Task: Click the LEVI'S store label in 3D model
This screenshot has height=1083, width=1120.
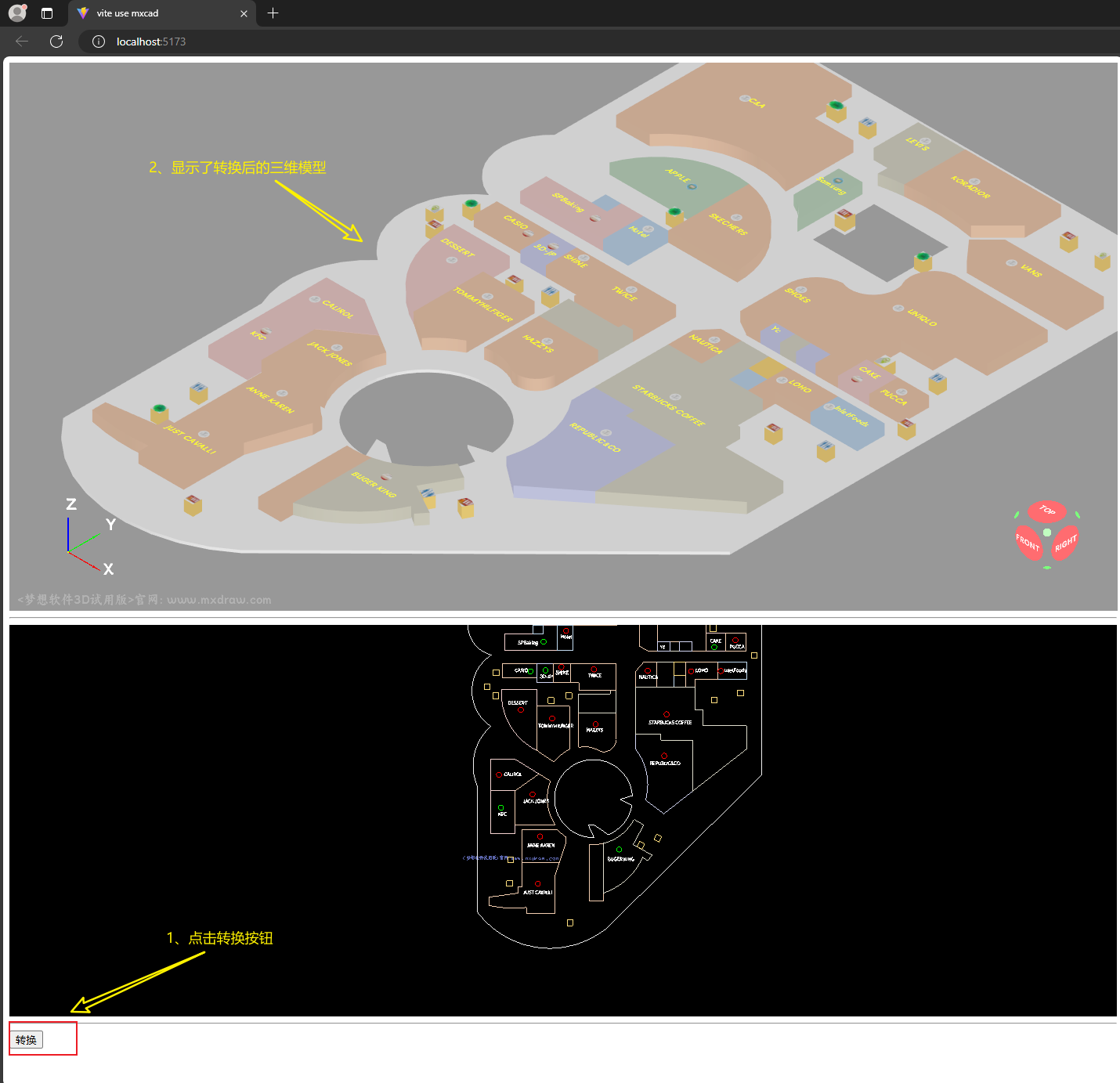Action: click(x=917, y=143)
